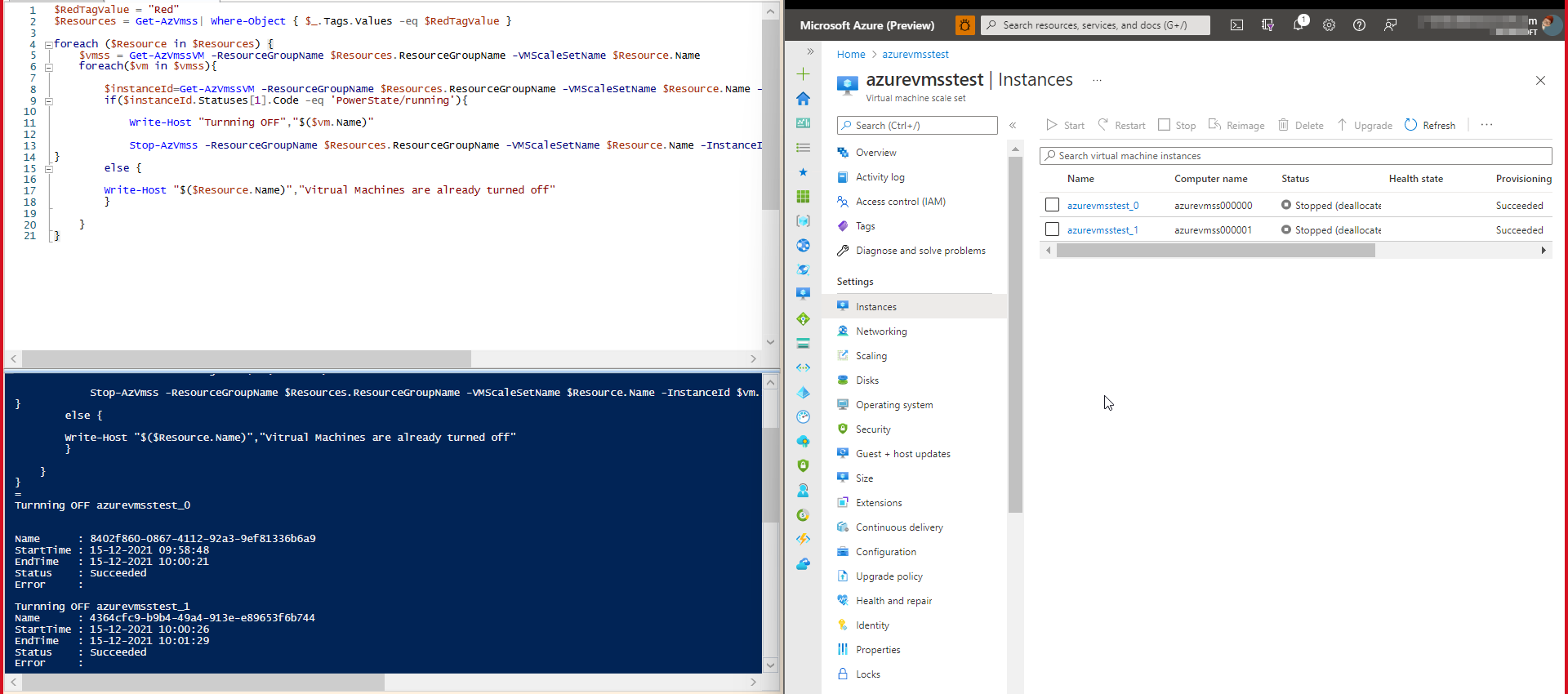Image resolution: width=1568 pixels, height=694 pixels.
Task: Focus the Search resources, services, and docs box
Action: 1095,25
